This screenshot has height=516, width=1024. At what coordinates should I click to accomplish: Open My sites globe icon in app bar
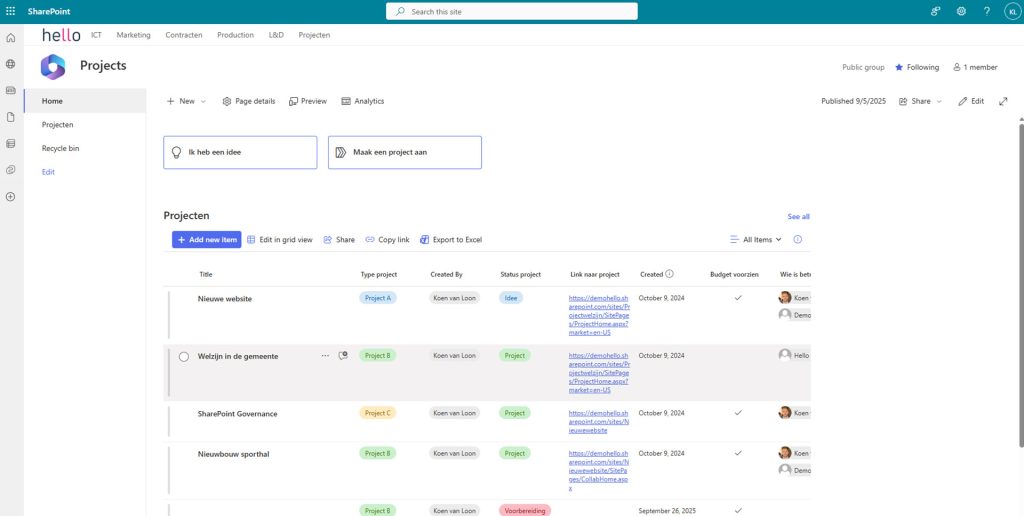point(10,64)
